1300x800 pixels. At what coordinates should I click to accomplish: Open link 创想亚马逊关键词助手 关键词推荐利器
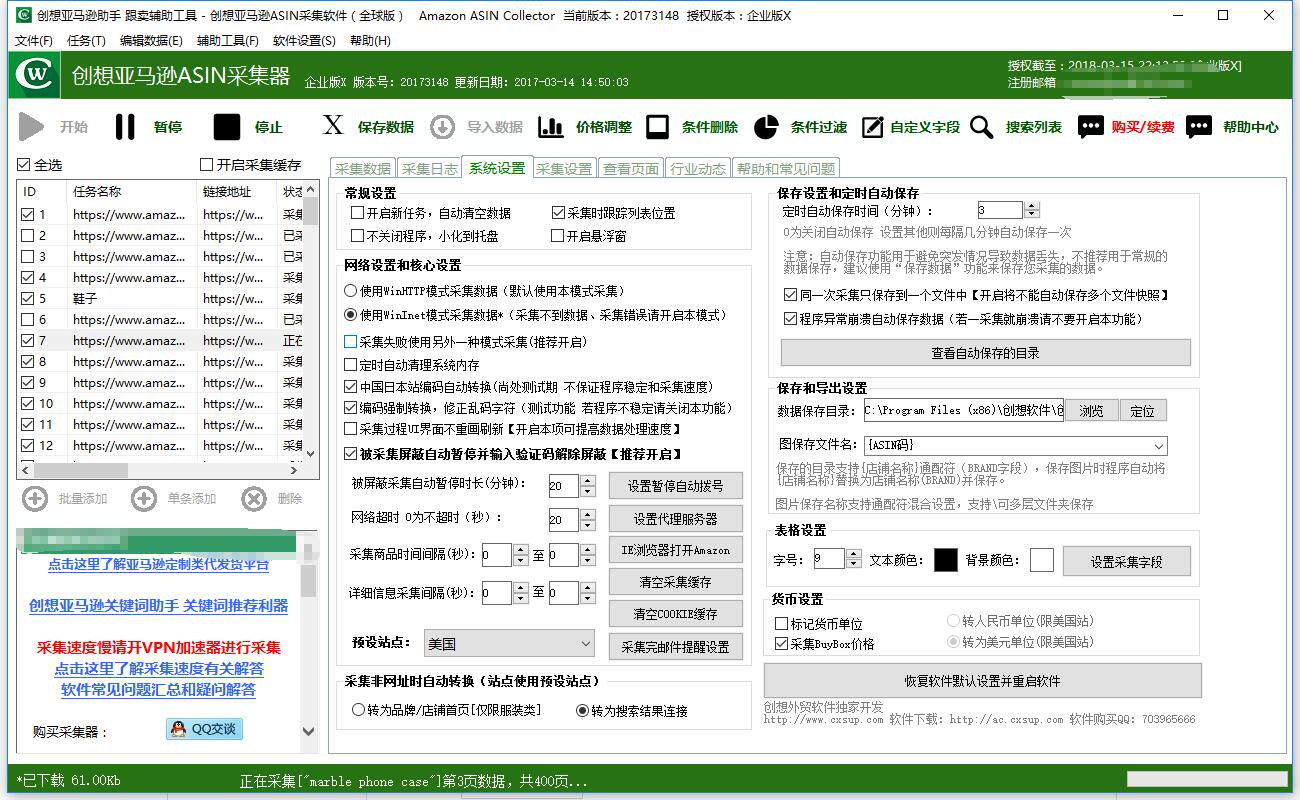pyautogui.click(x=158, y=606)
